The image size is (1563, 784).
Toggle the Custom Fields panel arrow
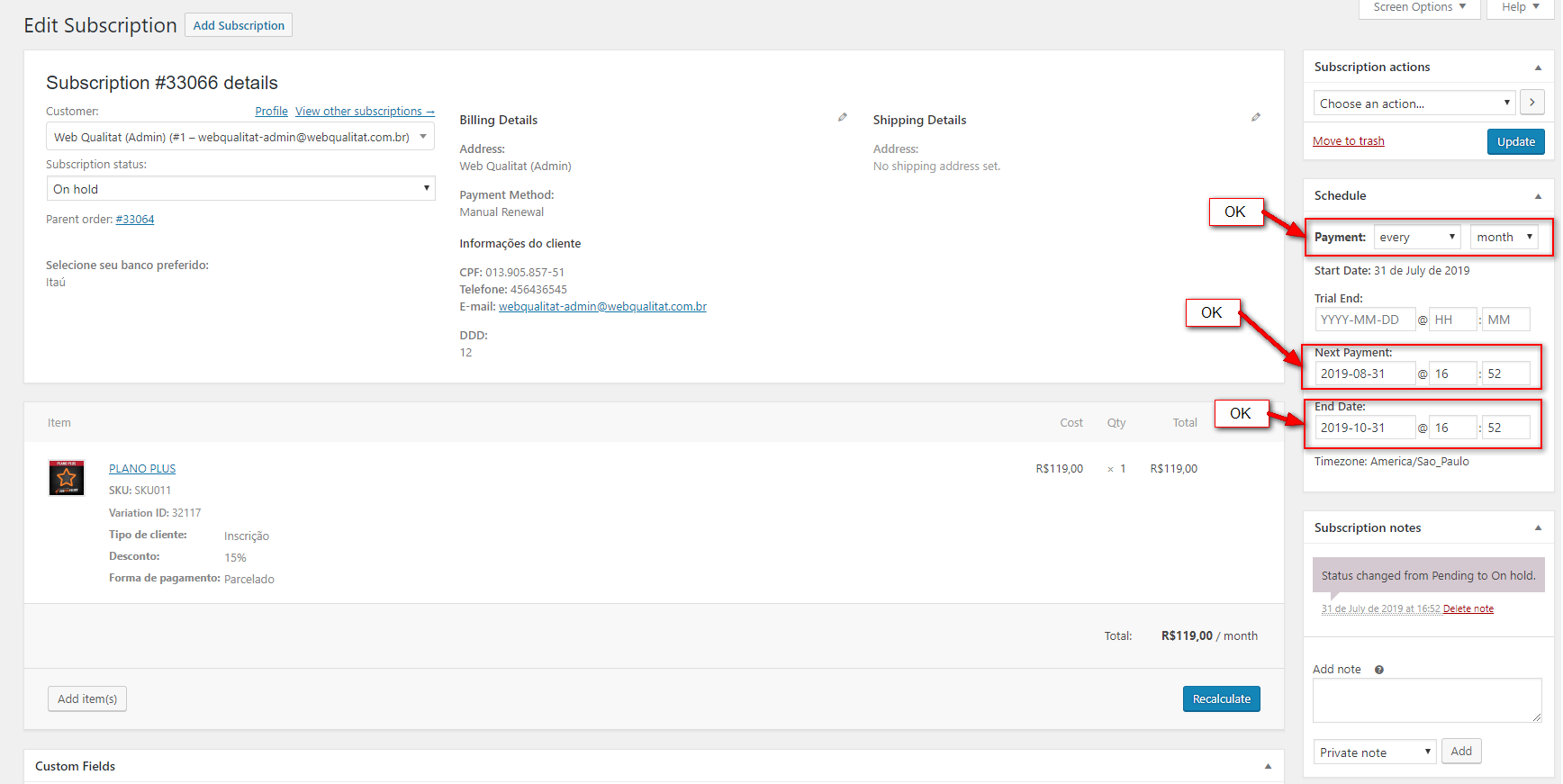click(x=1268, y=767)
